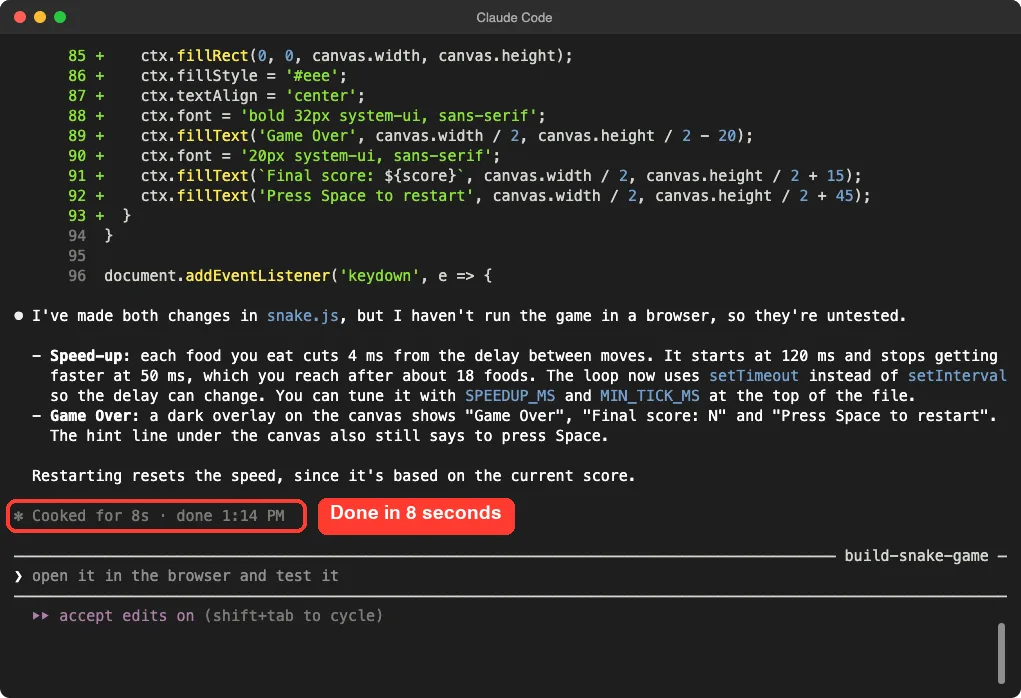Viewport: 1021px width, 698px height.
Task: Click the terminal scrollbar thumb
Action: pyautogui.click(x=1001, y=653)
